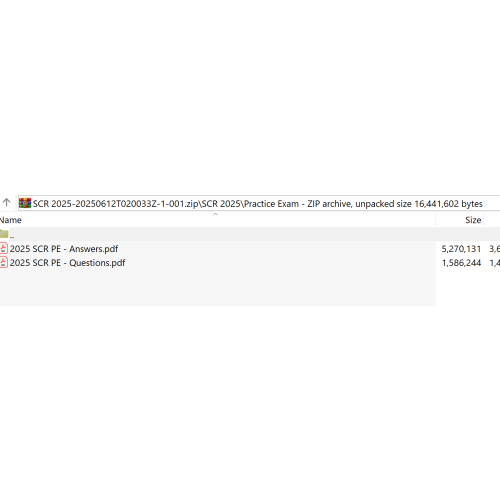Viewport: 500px width, 500px height.
Task: Sort files by the Size column header
Action: coord(459,220)
